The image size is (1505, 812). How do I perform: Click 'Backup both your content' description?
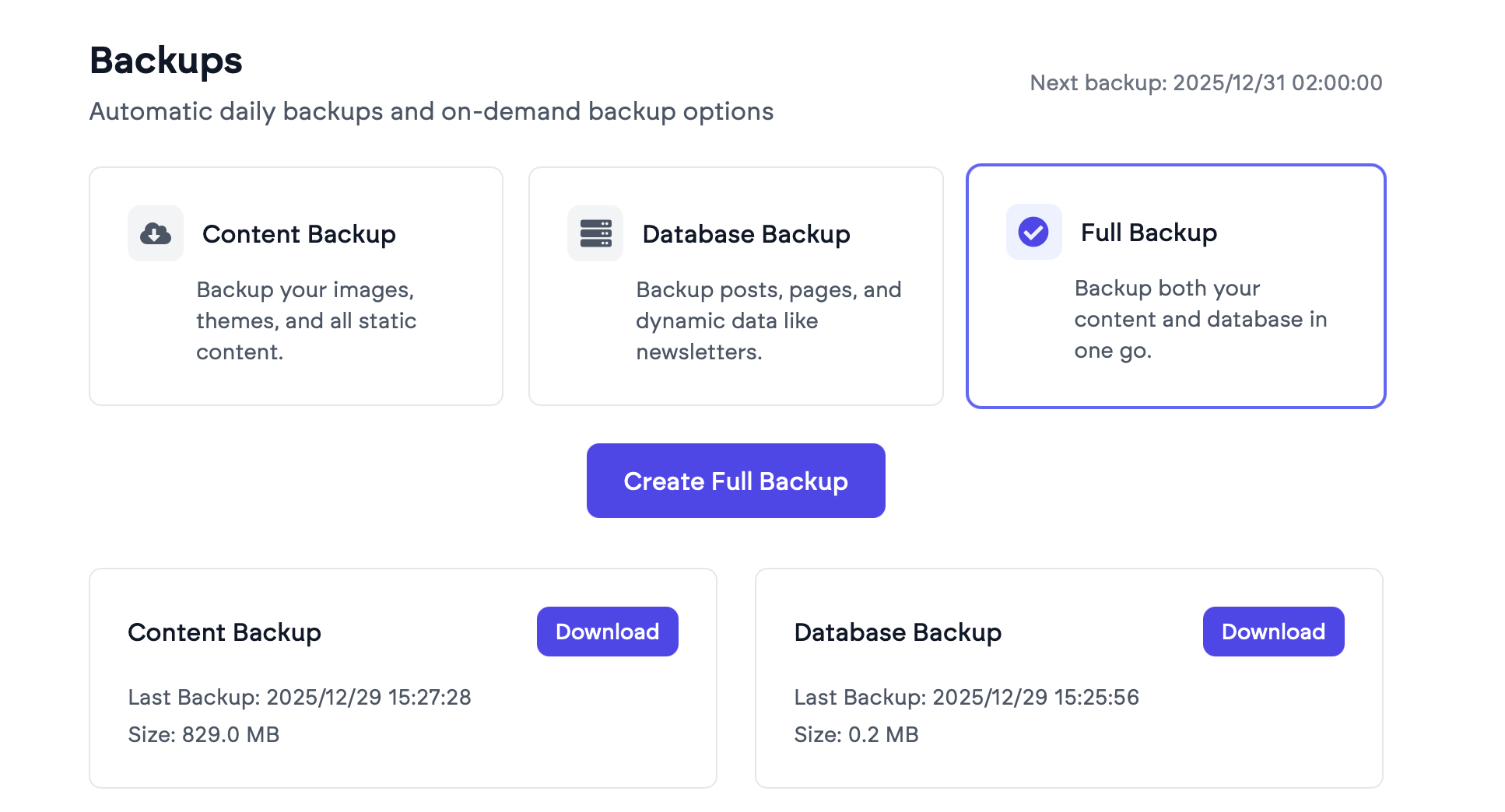1200,319
